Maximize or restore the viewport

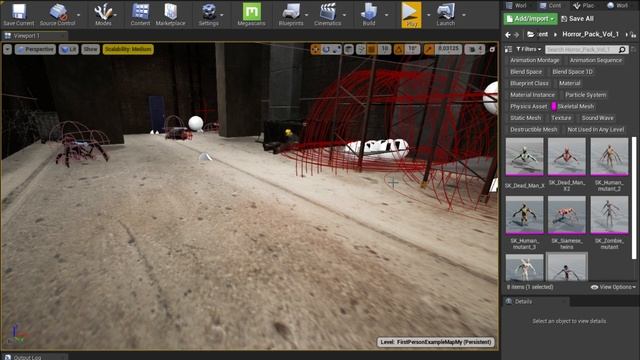pyautogui.click(x=493, y=49)
